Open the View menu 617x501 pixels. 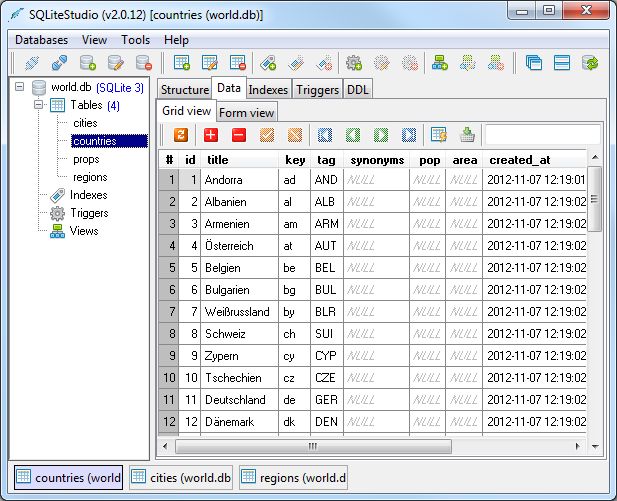(x=94, y=40)
